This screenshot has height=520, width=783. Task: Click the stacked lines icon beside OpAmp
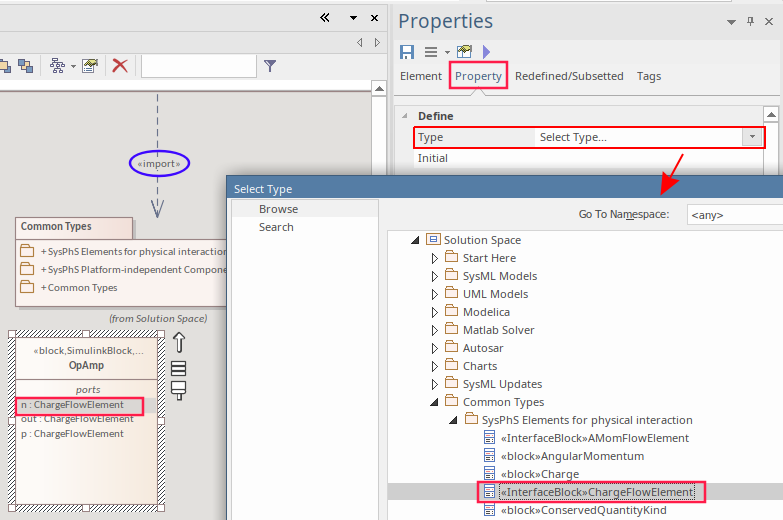pos(179,367)
